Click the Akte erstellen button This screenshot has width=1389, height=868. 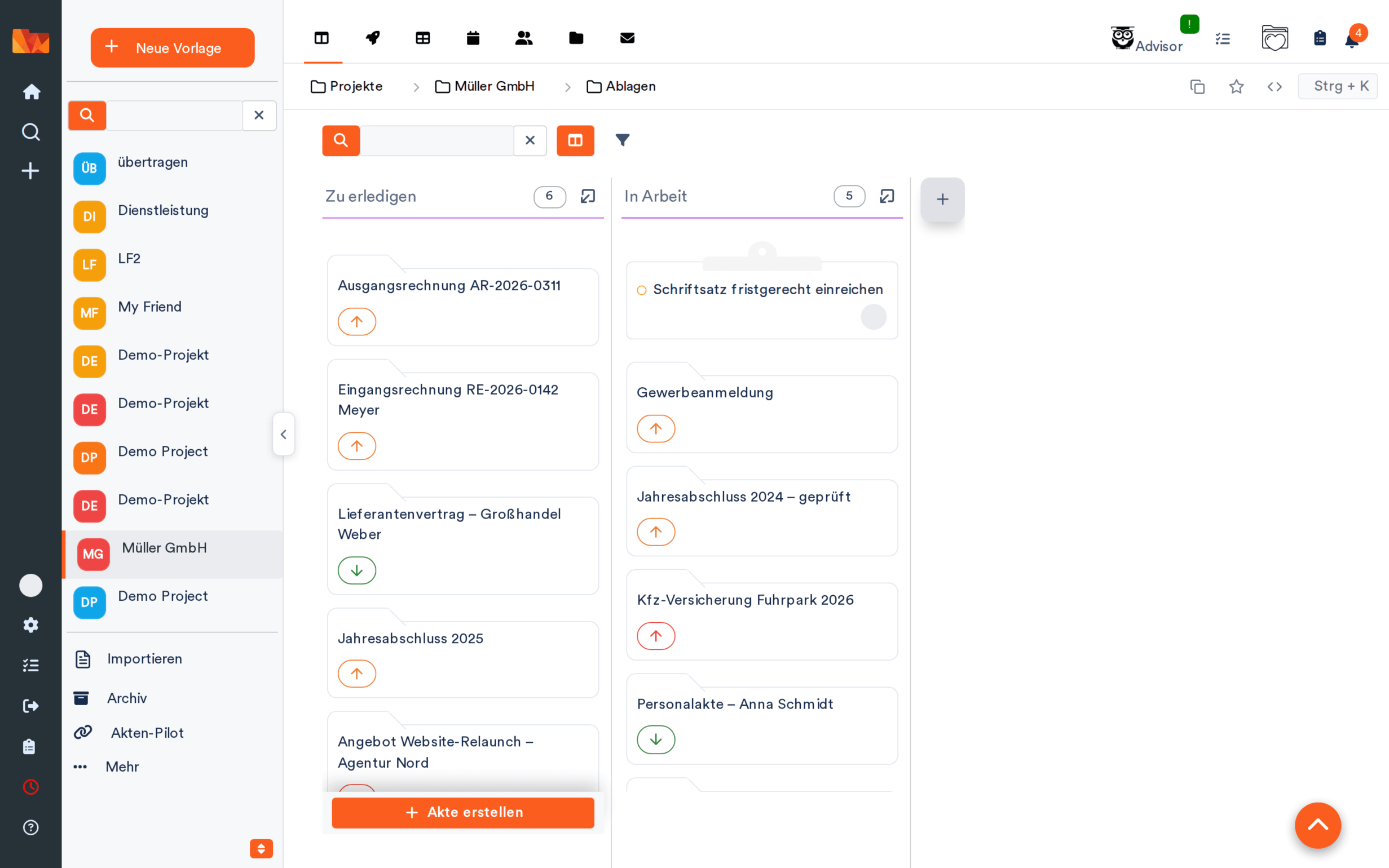click(463, 812)
